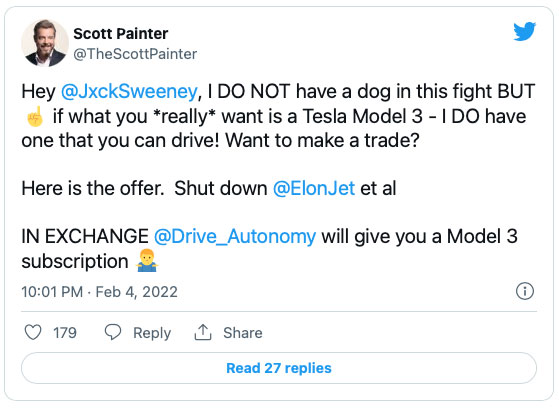Open the @ElonJet mention link
The height and width of the screenshot is (408, 559).
[314, 188]
